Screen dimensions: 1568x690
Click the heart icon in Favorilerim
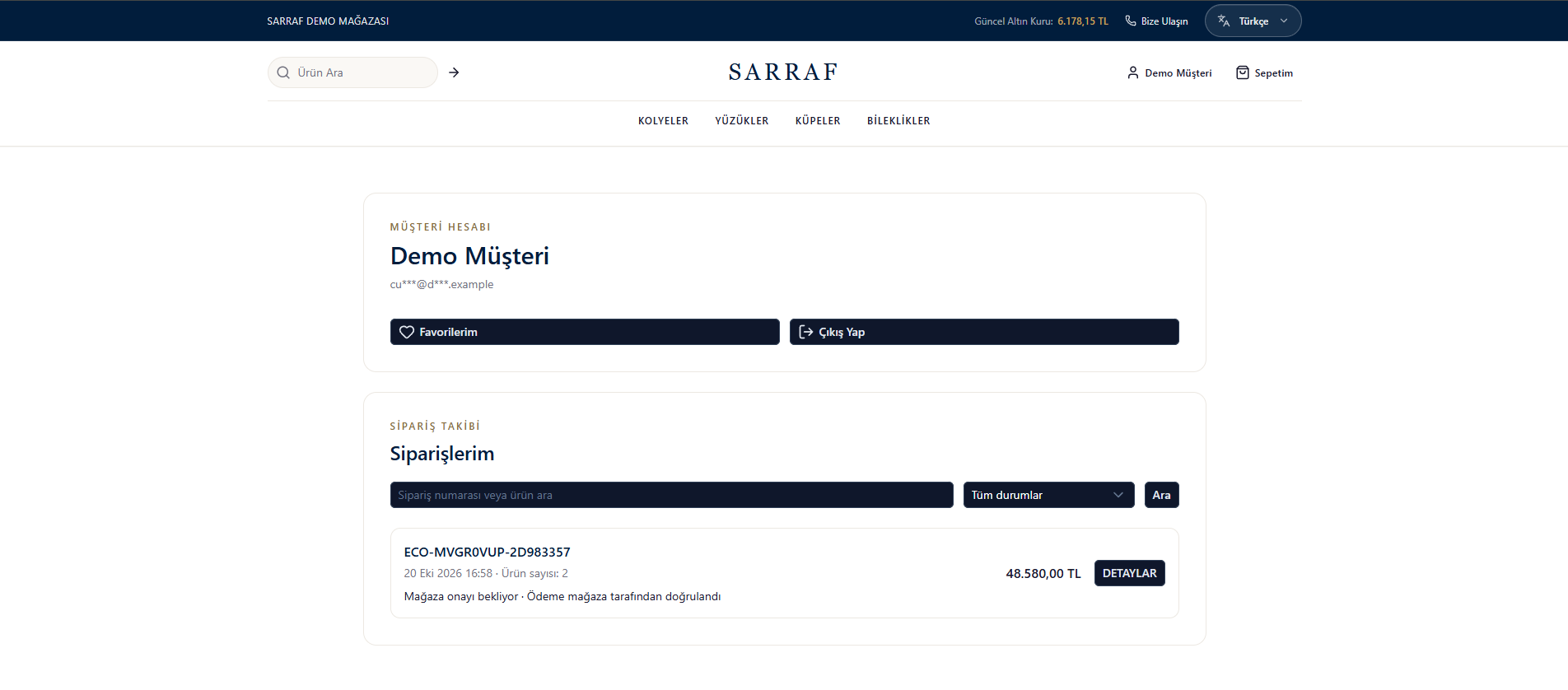click(407, 332)
